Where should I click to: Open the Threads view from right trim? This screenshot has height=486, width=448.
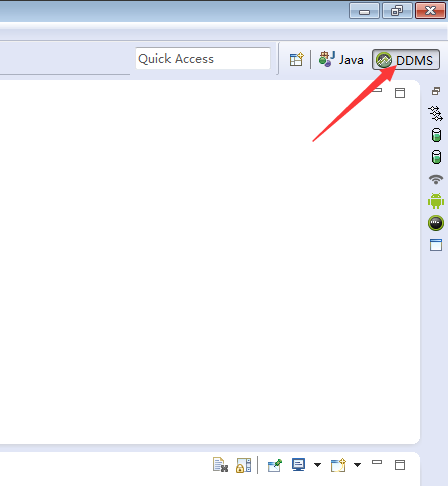coord(436,113)
